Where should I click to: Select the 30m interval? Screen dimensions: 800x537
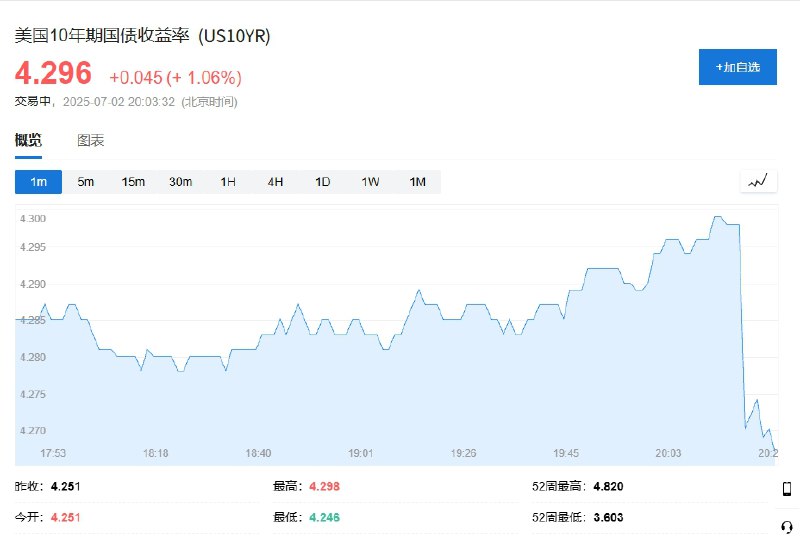pyautogui.click(x=181, y=182)
